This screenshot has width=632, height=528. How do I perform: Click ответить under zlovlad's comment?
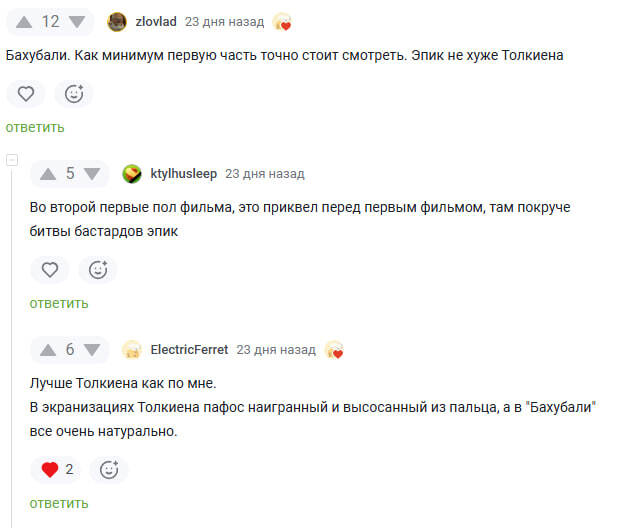click(x=35, y=127)
